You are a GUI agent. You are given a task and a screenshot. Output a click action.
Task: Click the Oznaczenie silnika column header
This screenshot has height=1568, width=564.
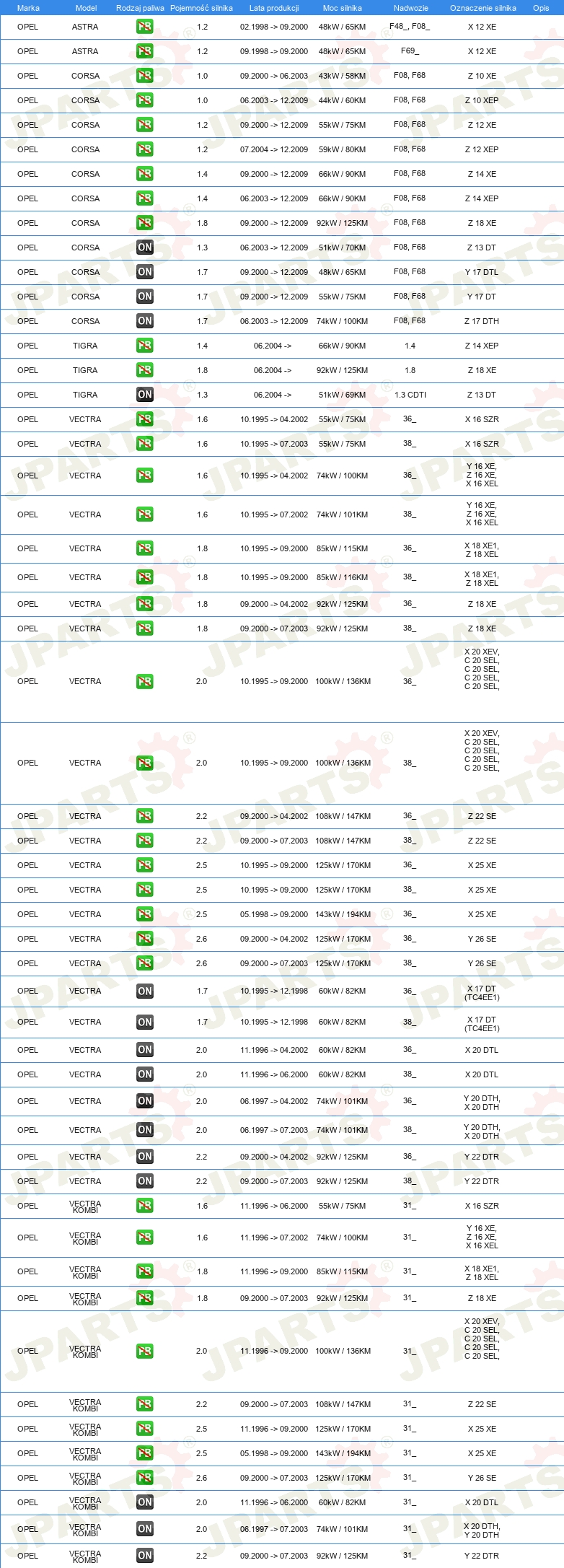pos(483,8)
